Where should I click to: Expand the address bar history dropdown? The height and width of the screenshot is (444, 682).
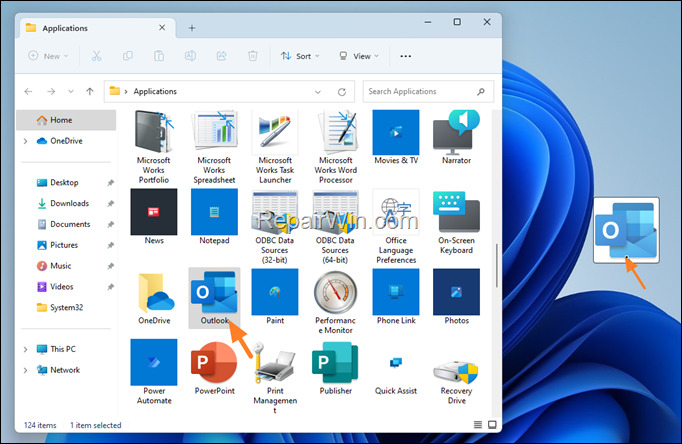tap(318, 92)
